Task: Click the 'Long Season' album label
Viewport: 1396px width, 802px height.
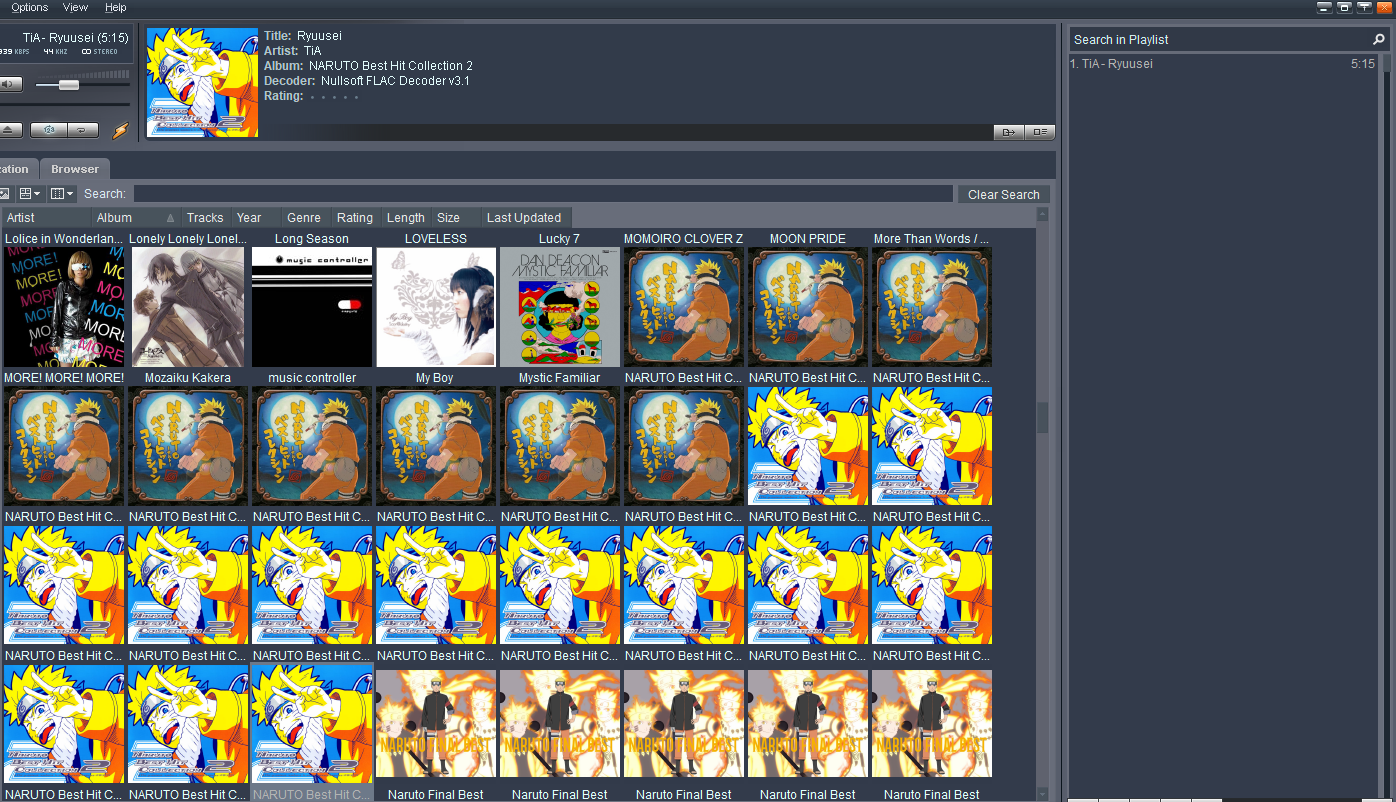Action: click(312, 239)
